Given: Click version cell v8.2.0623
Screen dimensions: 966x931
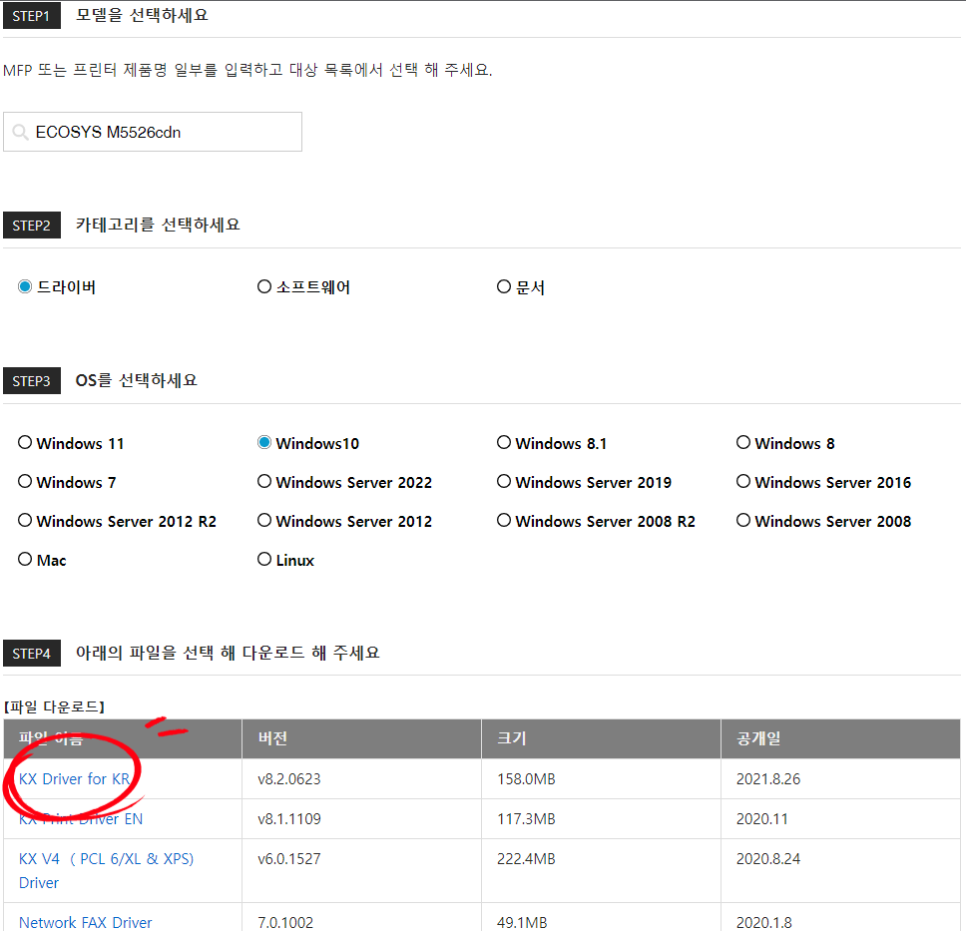Looking at the screenshot, I should (x=289, y=779).
